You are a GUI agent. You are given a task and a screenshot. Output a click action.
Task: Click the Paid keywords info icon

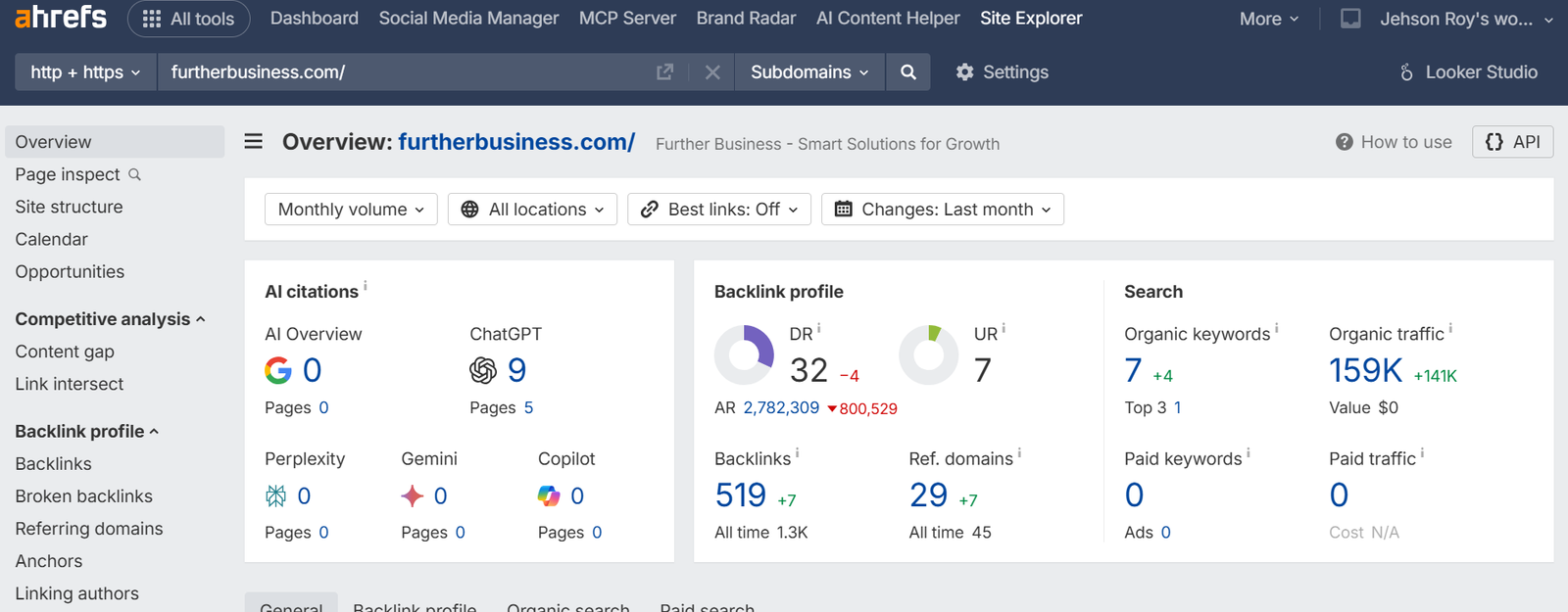[1249, 452]
